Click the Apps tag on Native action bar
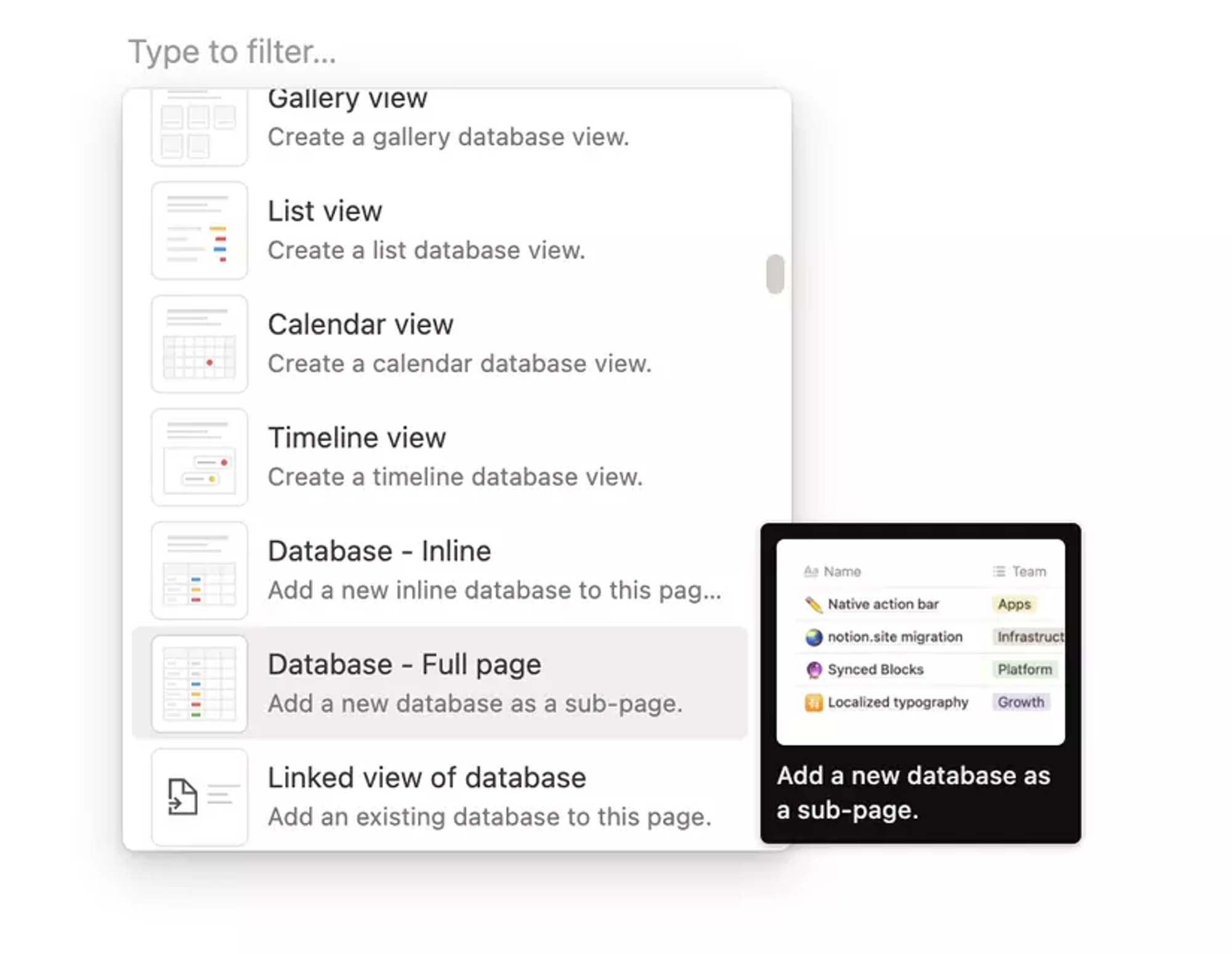 (1014, 604)
